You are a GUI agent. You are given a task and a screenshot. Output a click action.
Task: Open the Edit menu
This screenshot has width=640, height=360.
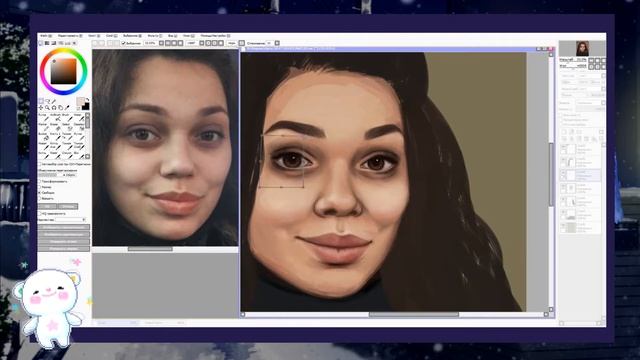(70, 36)
